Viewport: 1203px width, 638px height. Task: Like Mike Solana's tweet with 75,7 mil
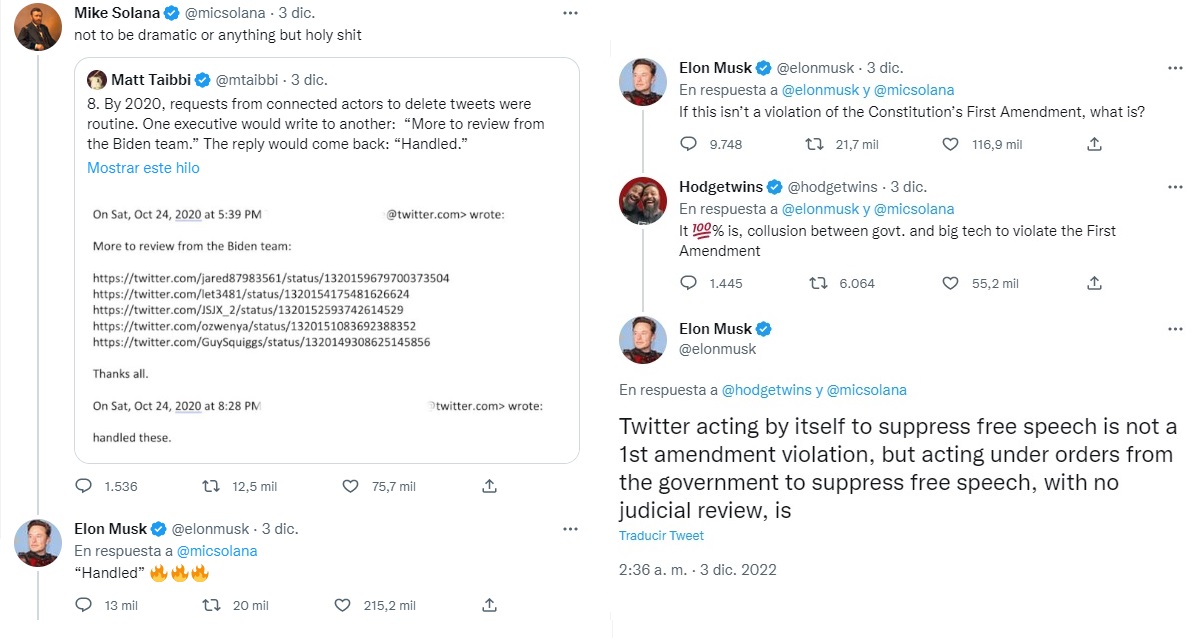(350, 487)
